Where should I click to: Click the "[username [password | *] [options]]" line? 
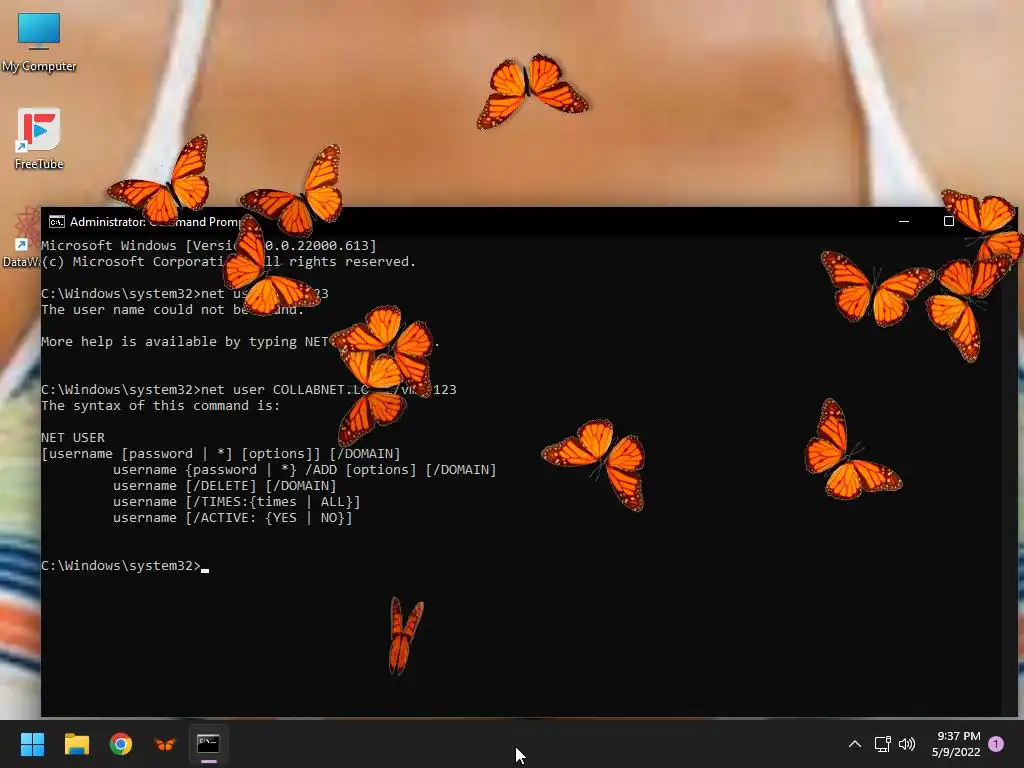[x=221, y=454]
